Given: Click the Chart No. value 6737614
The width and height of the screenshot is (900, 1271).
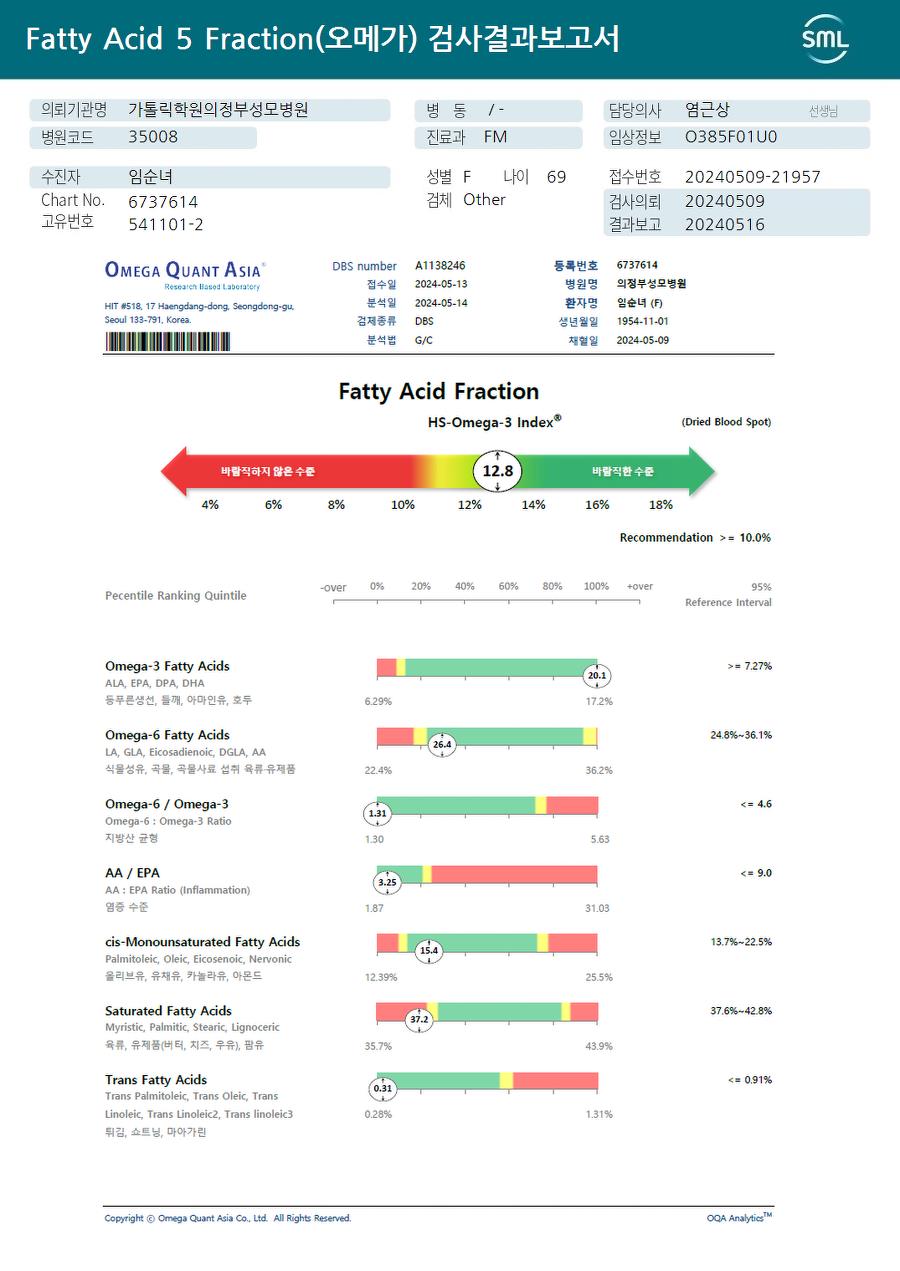Looking at the screenshot, I should tap(163, 202).
